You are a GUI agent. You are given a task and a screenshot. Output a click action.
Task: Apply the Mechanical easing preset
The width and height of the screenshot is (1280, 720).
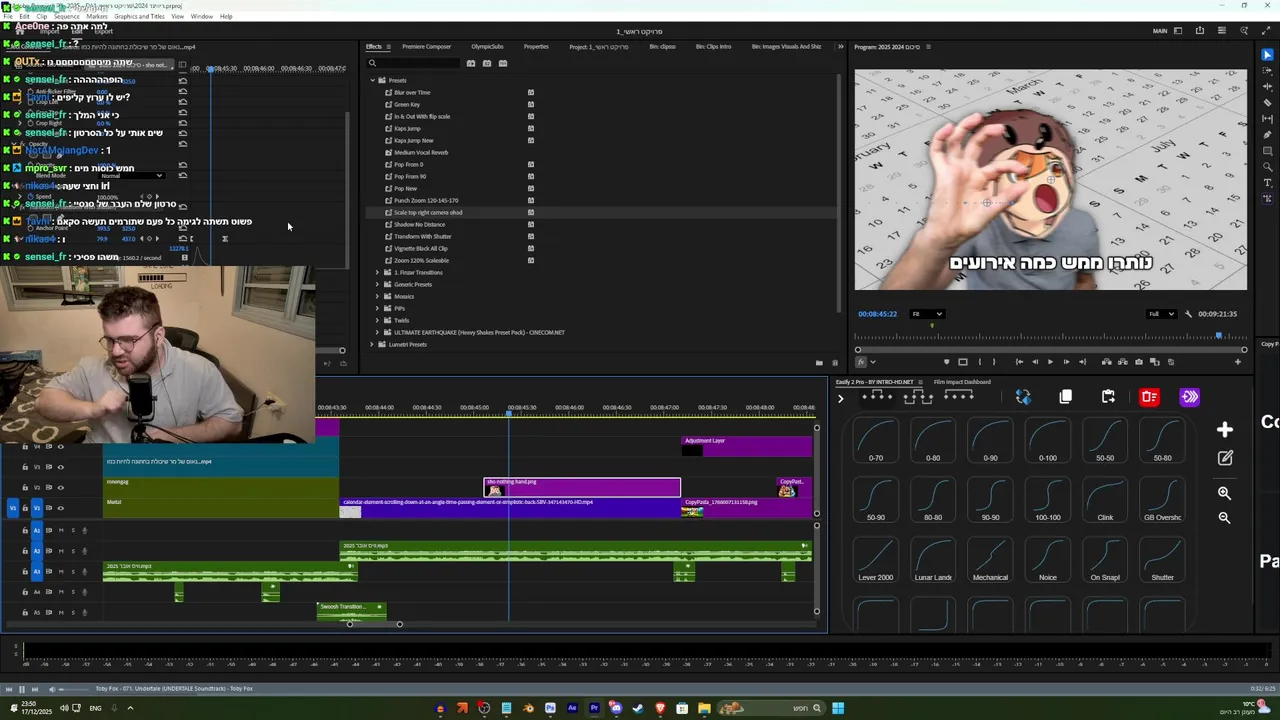coord(990,560)
